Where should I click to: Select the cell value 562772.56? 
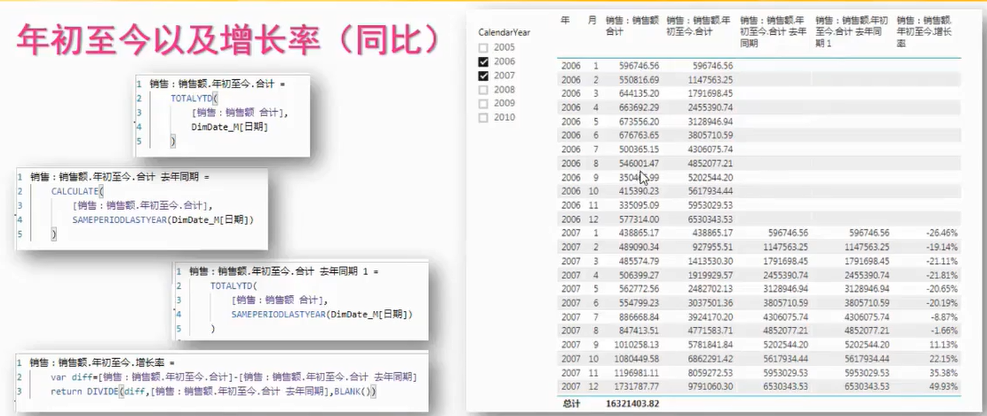pos(638,288)
